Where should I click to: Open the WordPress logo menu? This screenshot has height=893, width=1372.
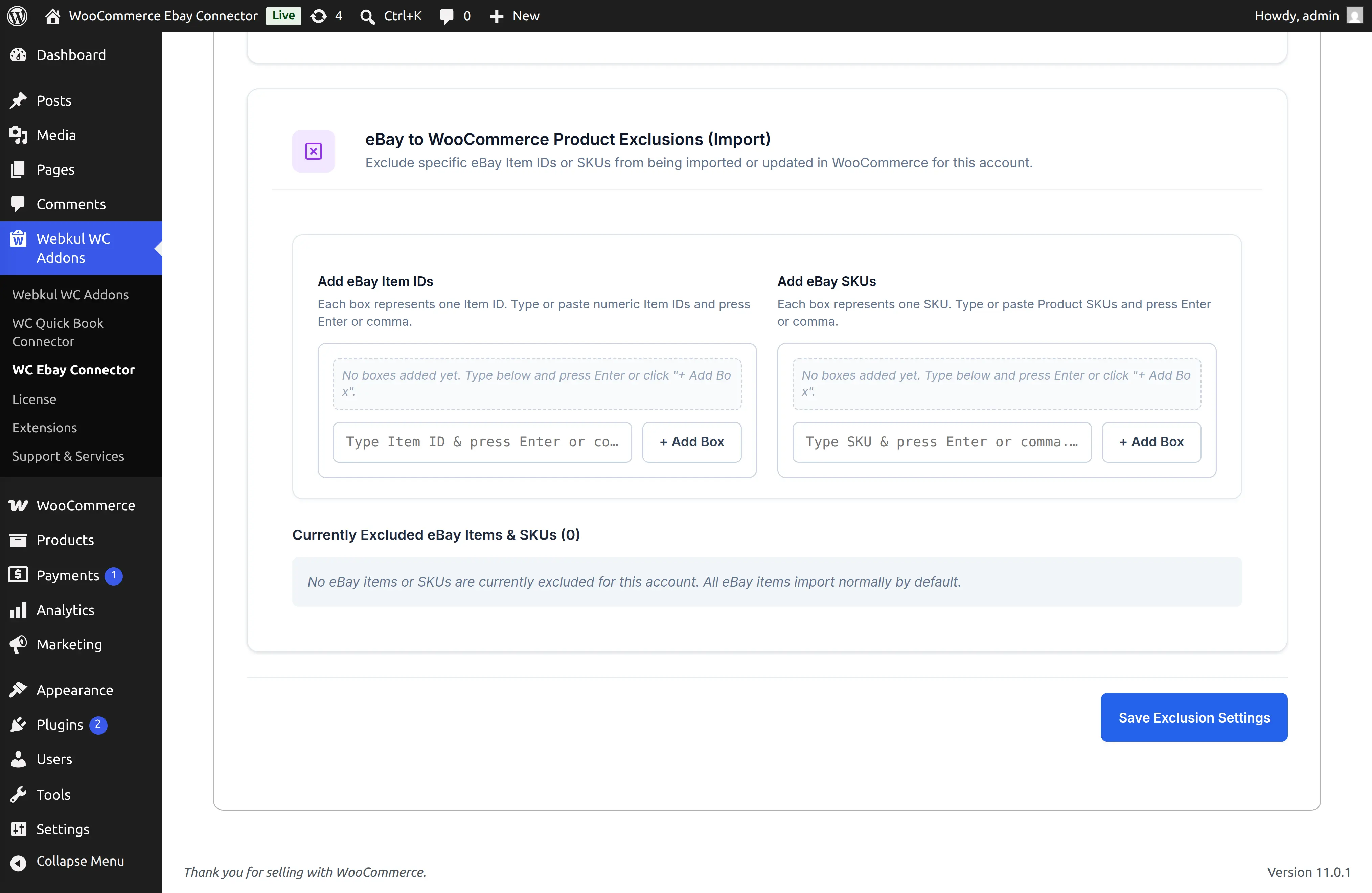tap(17, 16)
